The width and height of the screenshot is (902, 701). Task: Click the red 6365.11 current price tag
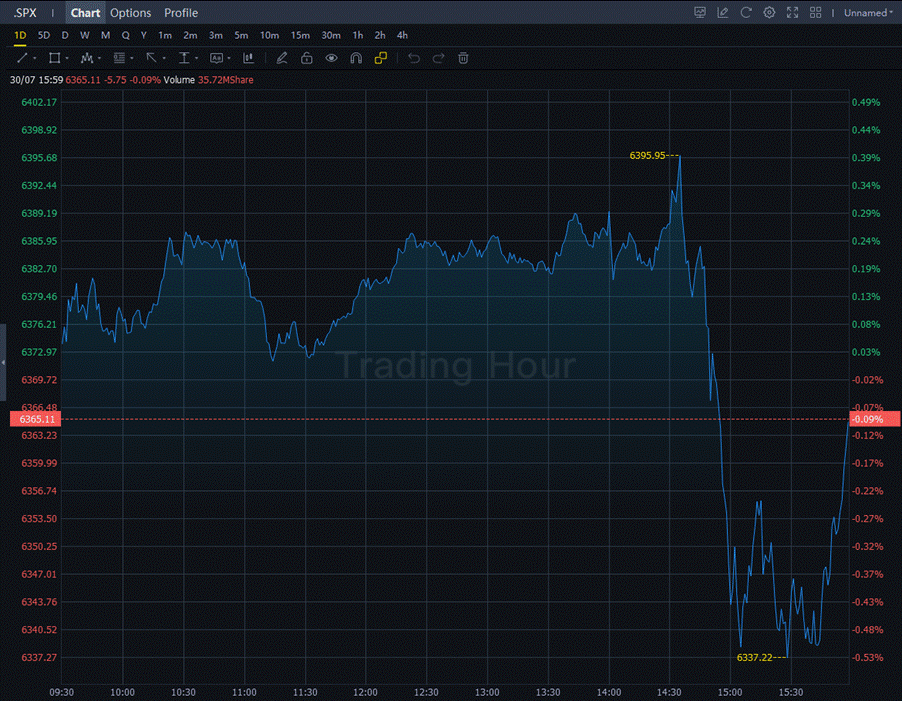[x=36, y=419]
